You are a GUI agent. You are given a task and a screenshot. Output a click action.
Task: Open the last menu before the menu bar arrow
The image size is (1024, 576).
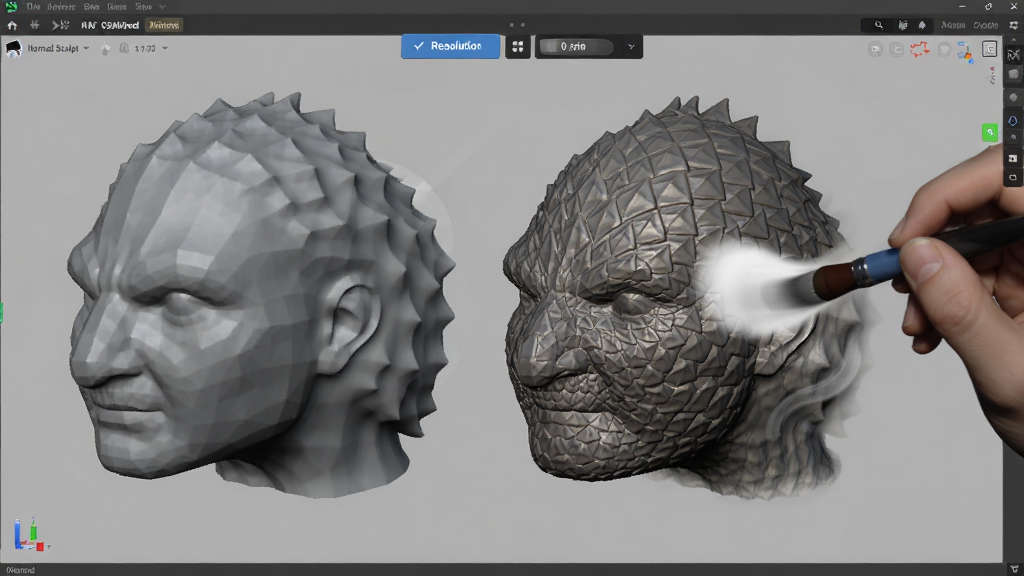pyautogui.click(x=143, y=7)
